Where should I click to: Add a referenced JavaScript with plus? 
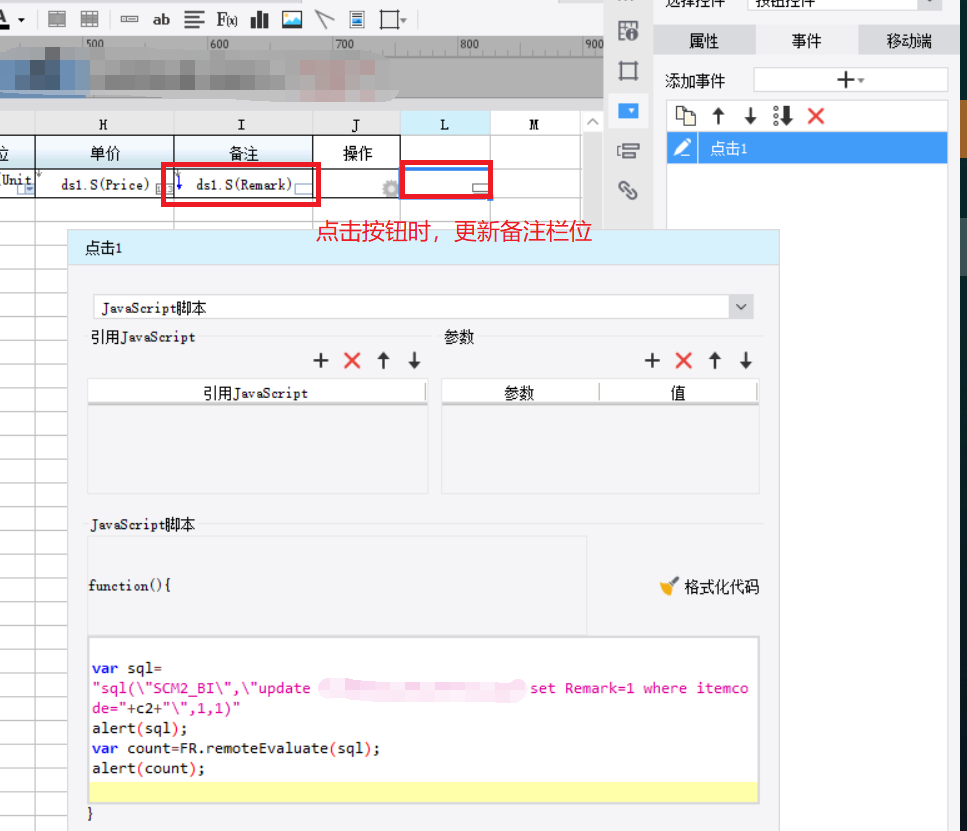[321, 360]
